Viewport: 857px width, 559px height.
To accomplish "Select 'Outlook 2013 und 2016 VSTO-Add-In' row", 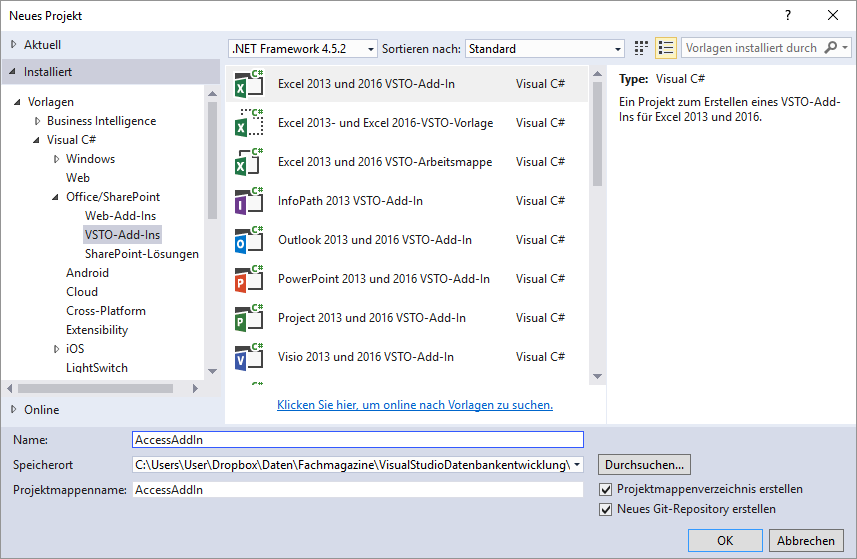I will tap(407, 240).
